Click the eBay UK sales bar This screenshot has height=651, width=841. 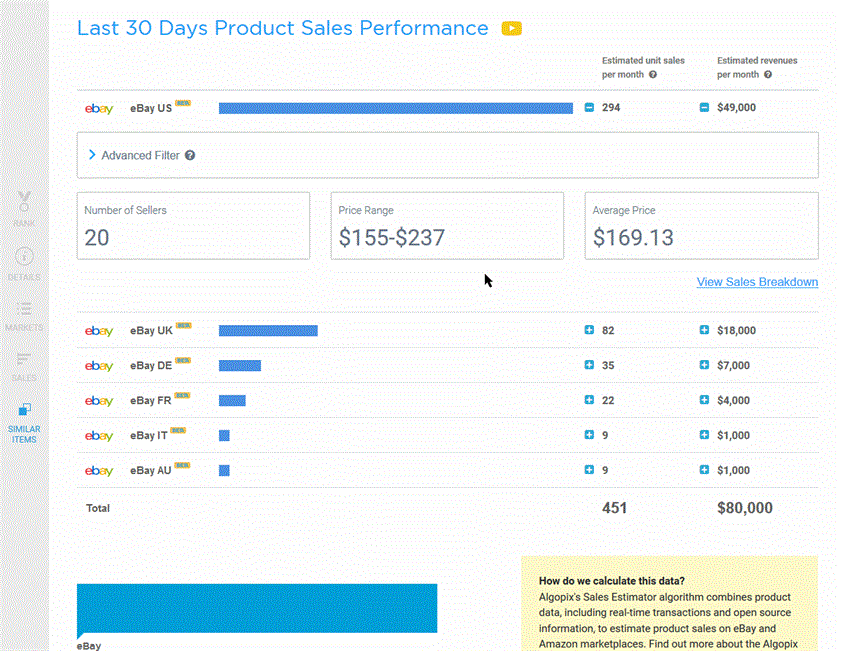[x=268, y=330]
